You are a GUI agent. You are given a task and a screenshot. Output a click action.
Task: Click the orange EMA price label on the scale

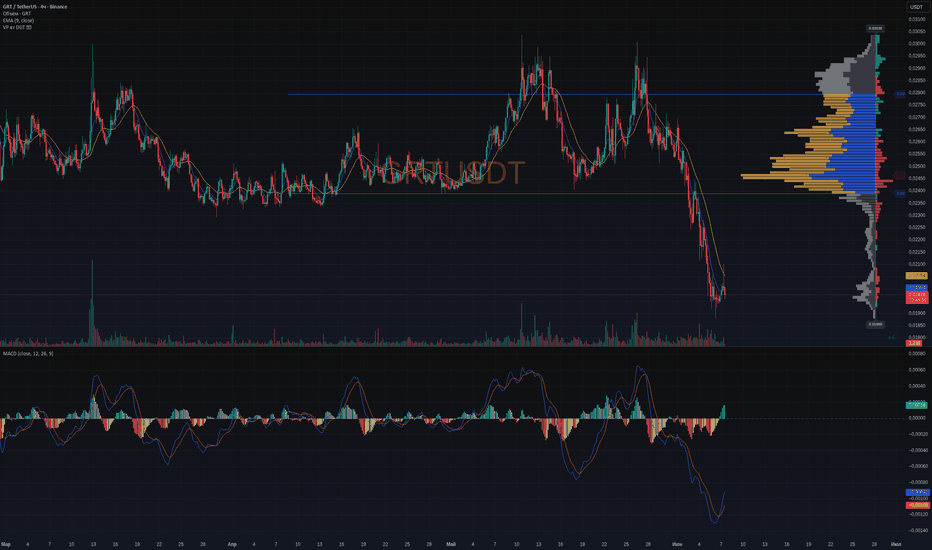[x=916, y=276]
